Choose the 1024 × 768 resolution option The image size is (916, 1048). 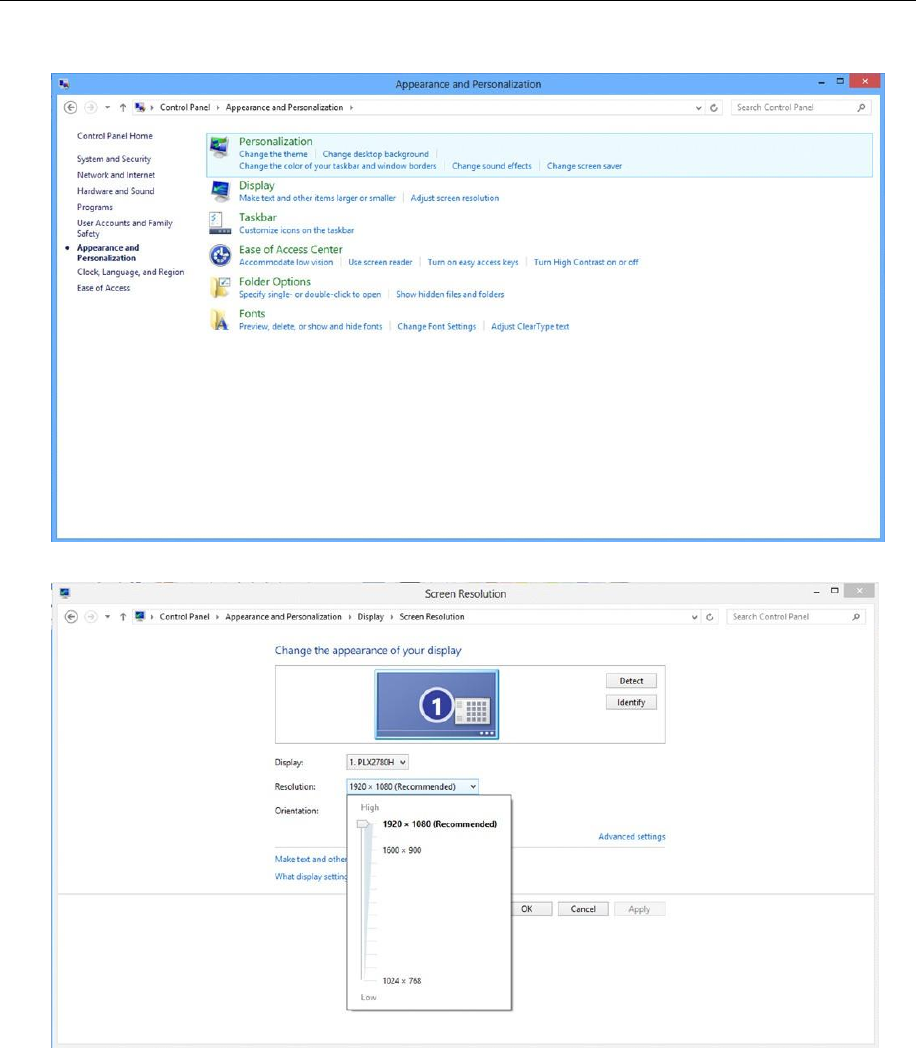pos(402,980)
